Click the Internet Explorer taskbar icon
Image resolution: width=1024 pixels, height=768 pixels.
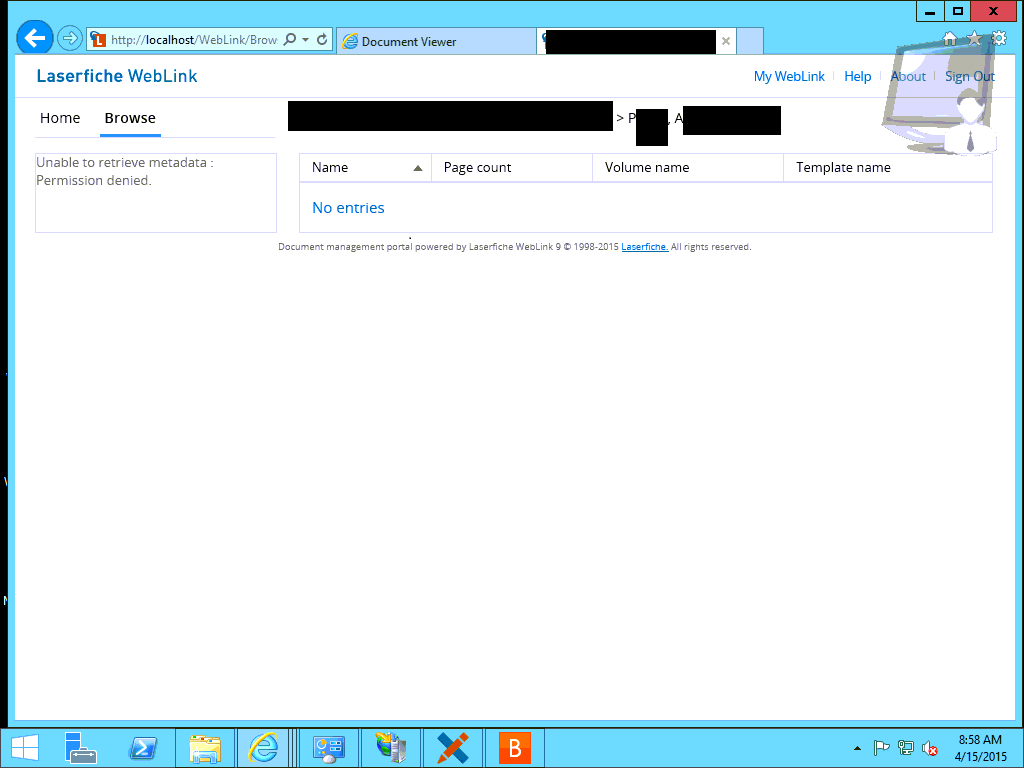(264, 748)
